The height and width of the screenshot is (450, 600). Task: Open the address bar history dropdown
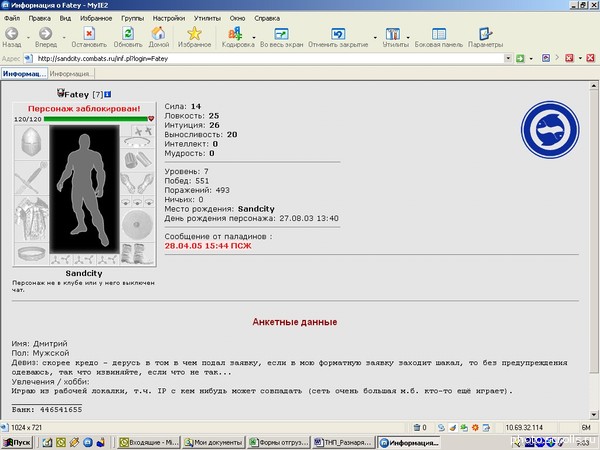pos(508,58)
